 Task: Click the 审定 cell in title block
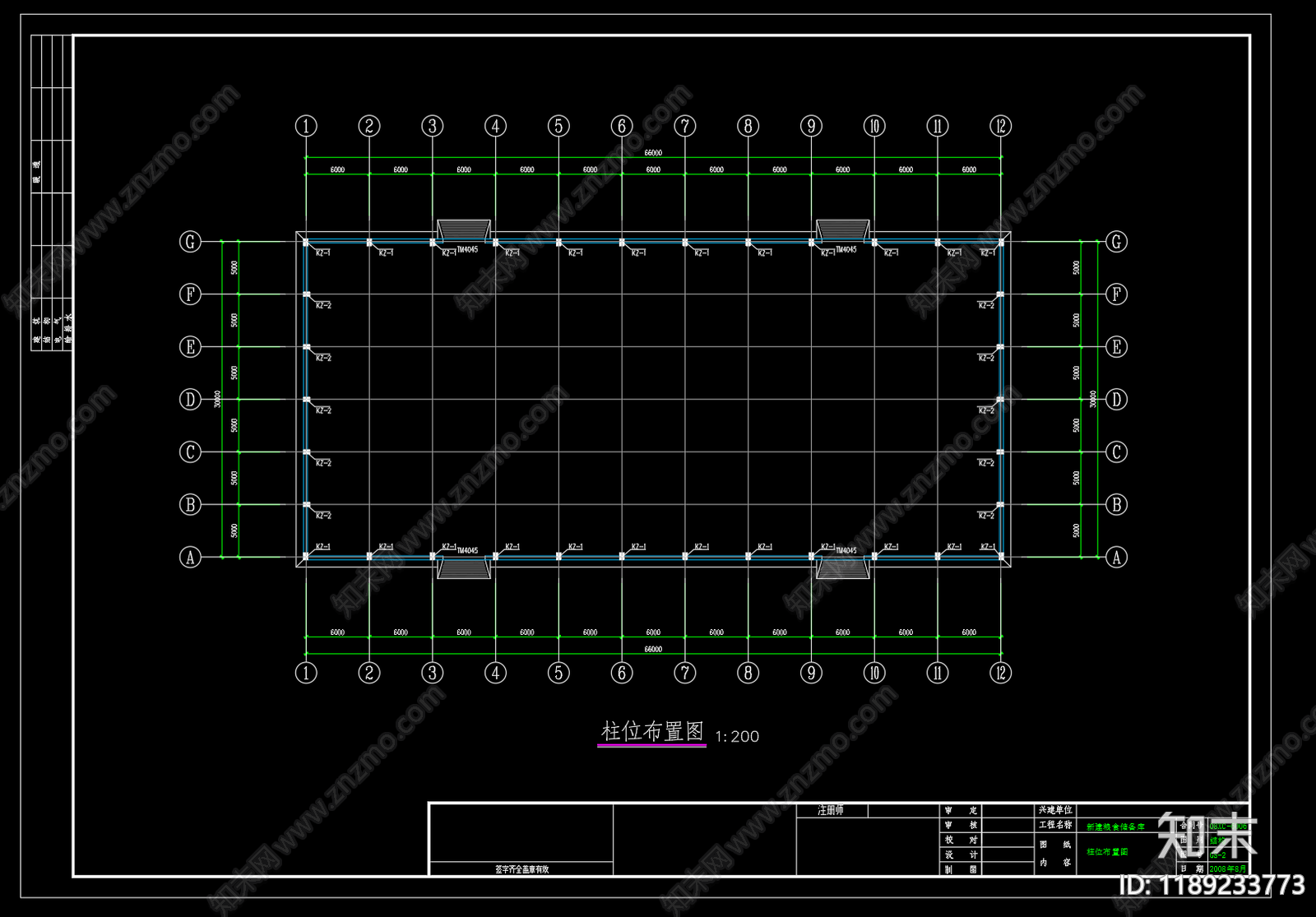pyautogui.click(x=961, y=810)
